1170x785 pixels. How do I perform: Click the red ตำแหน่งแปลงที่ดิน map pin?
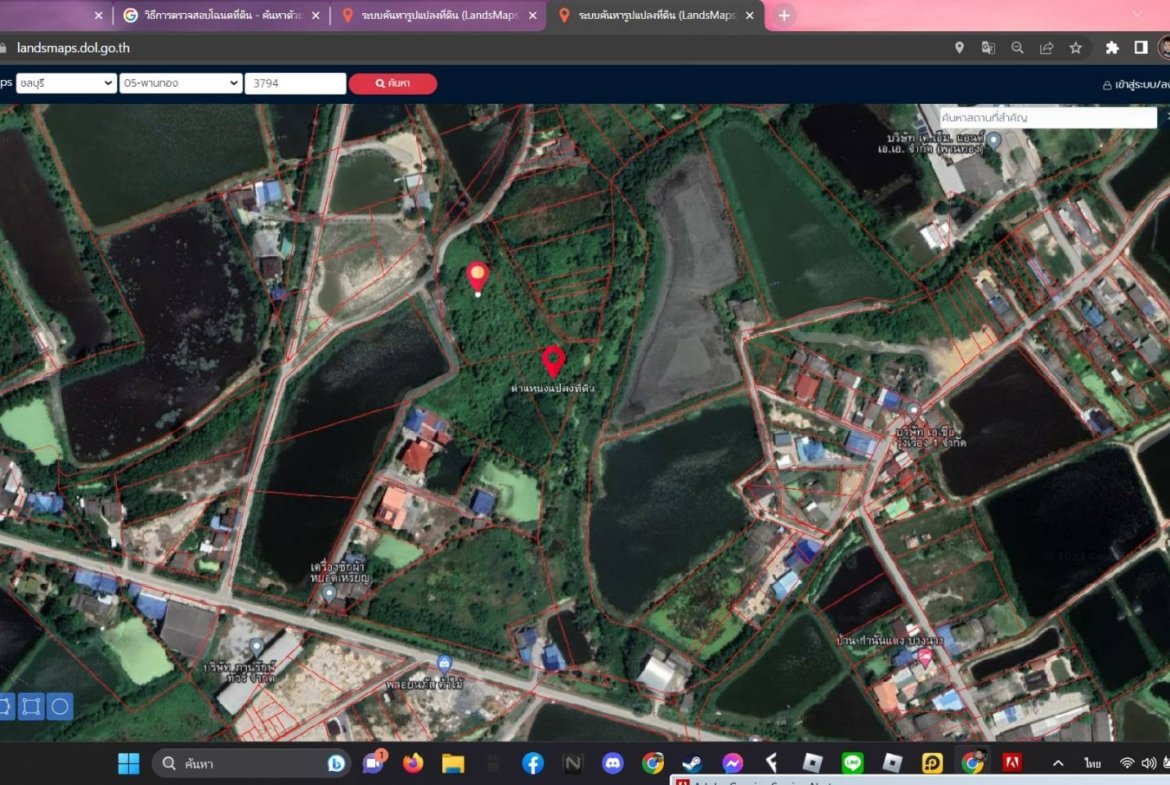pyautogui.click(x=553, y=361)
